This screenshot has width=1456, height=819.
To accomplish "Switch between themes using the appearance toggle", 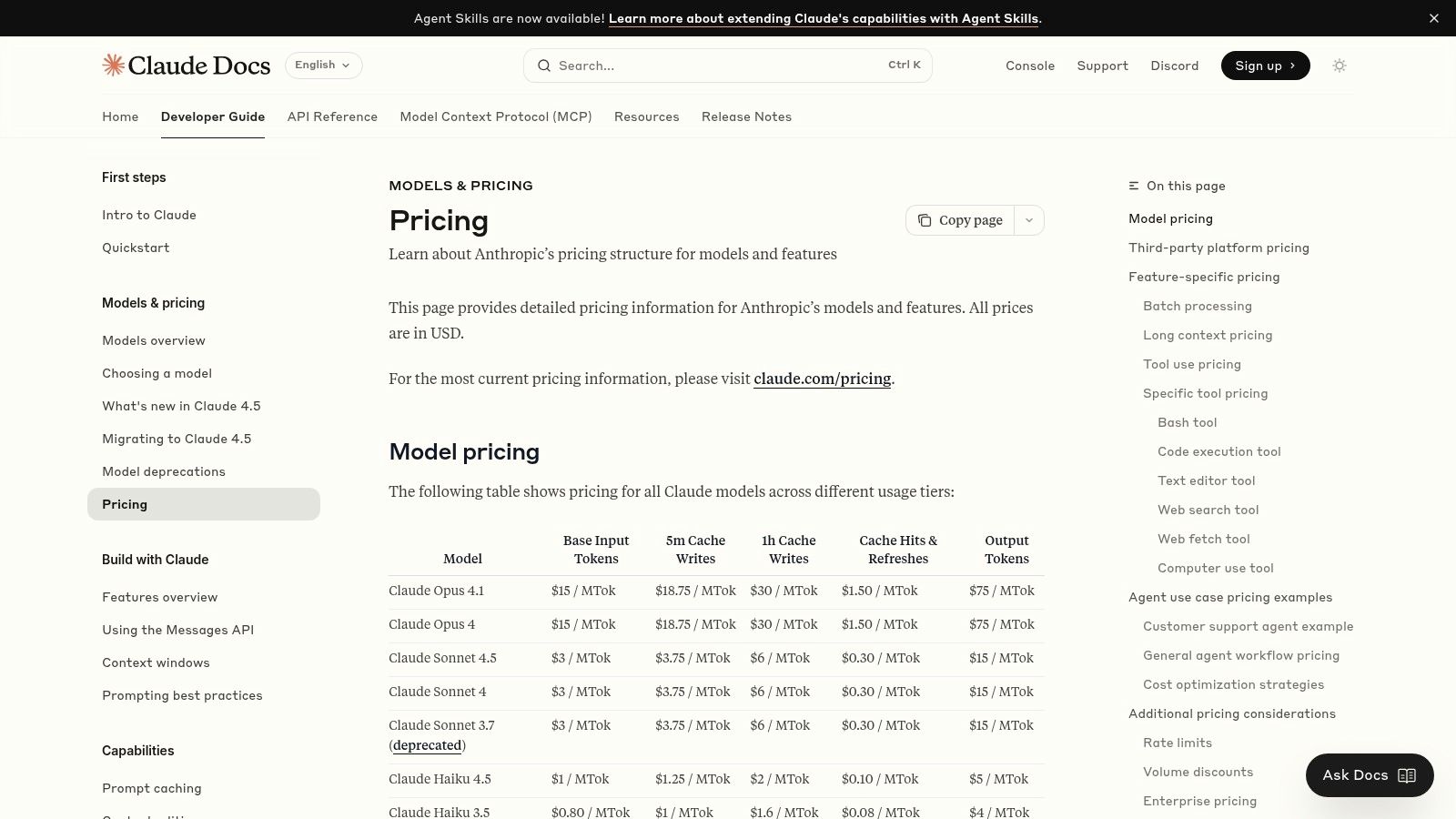I will (1339, 65).
